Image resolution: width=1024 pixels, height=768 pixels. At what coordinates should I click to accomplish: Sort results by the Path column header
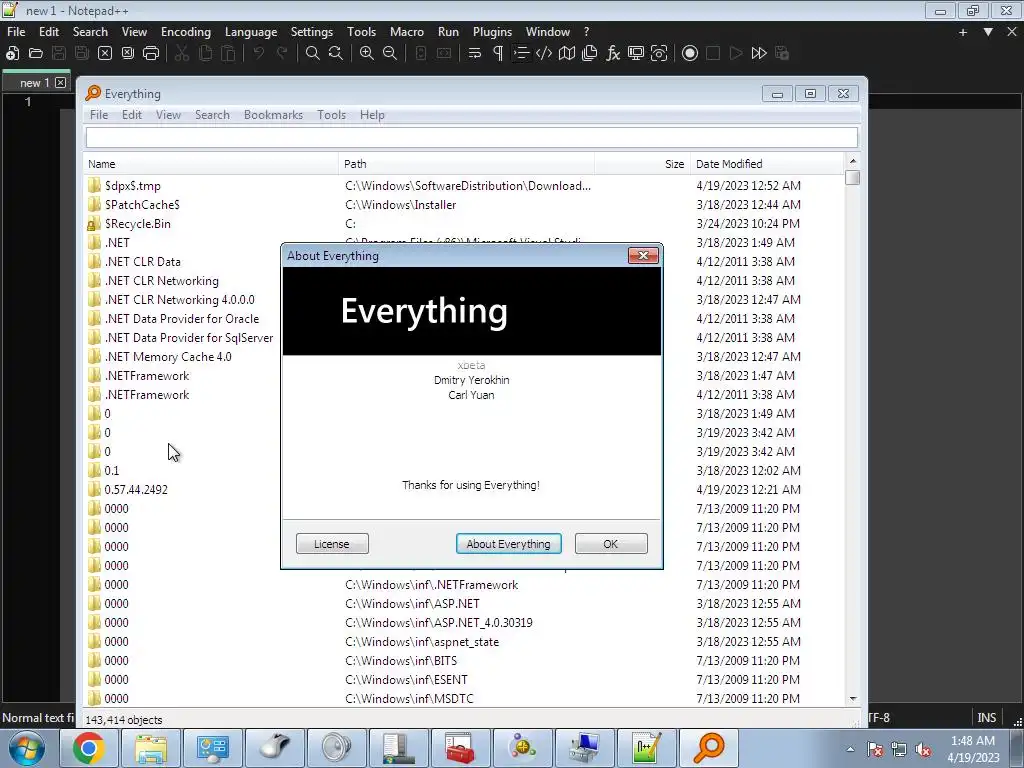click(x=466, y=164)
